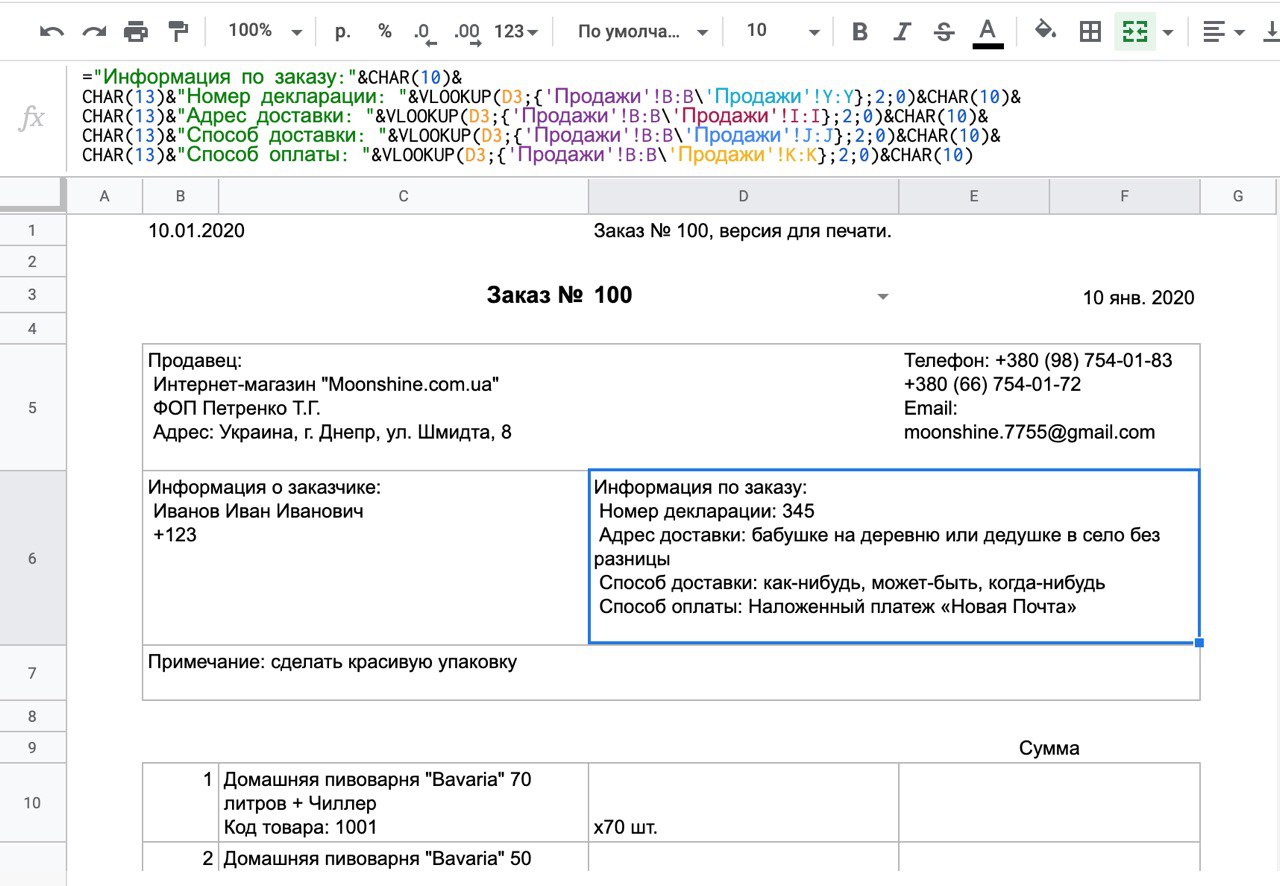Decrease decimal places
The height and width of the screenshot is (886, 1280).
click(x=424, y=32)
